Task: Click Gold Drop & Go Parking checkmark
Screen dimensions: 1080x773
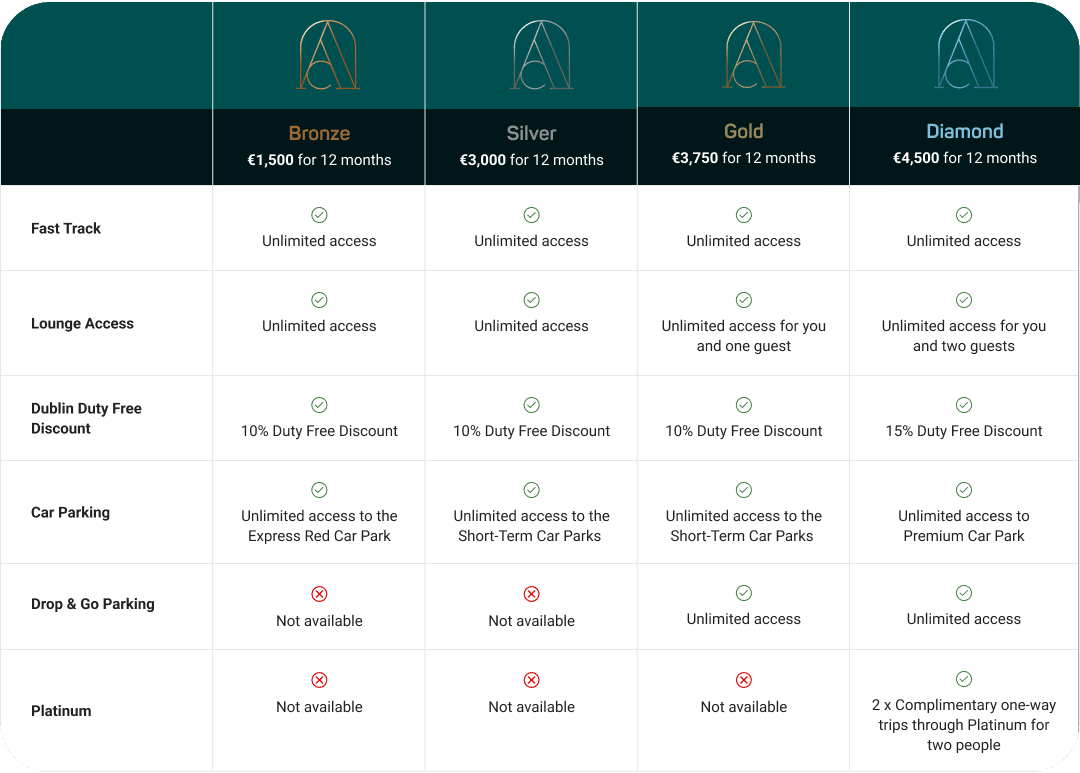Action: click(x=744, y=593)
